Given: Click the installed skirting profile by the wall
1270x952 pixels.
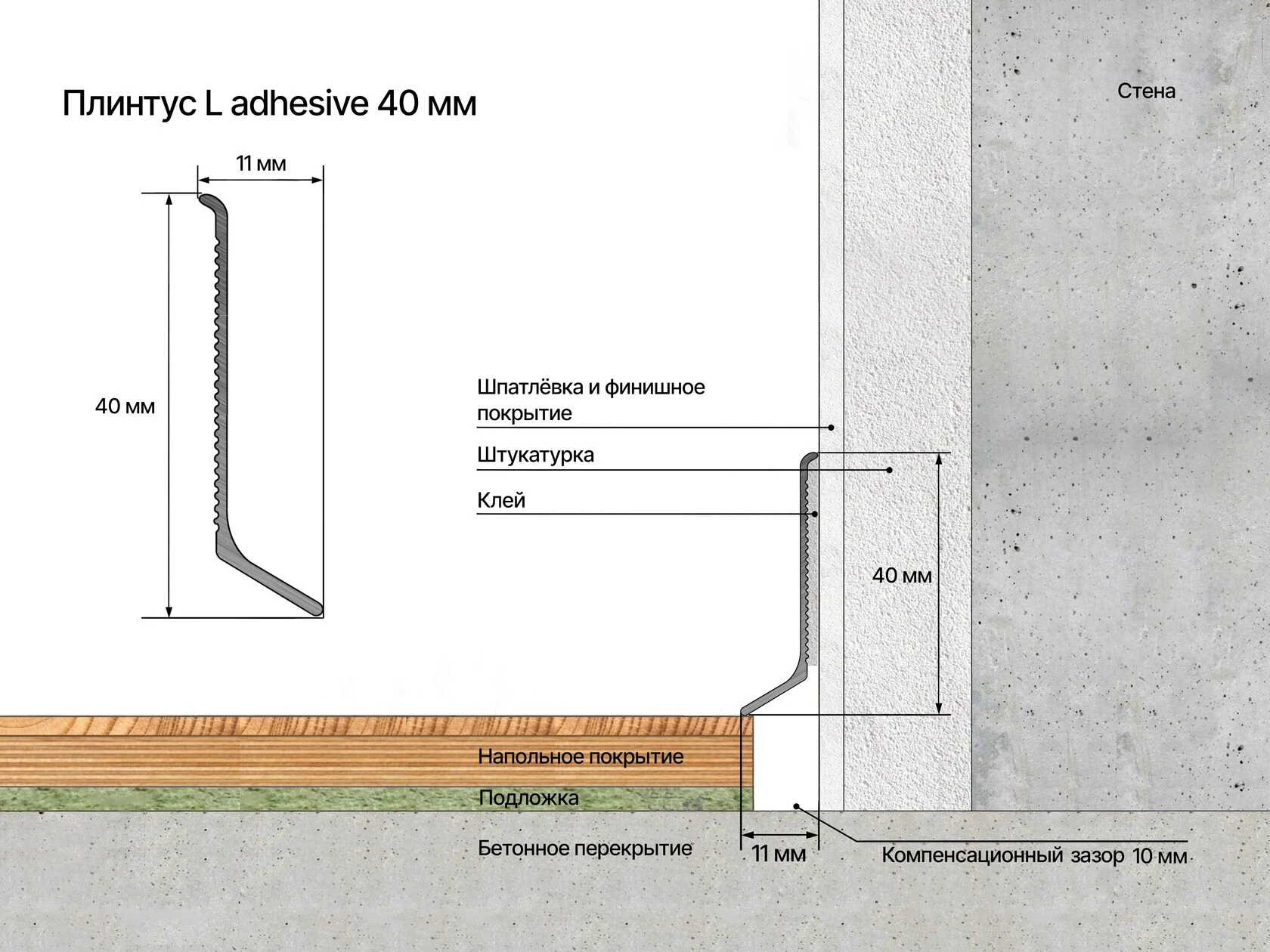Looking at the screenshot, I should [779, 583].
